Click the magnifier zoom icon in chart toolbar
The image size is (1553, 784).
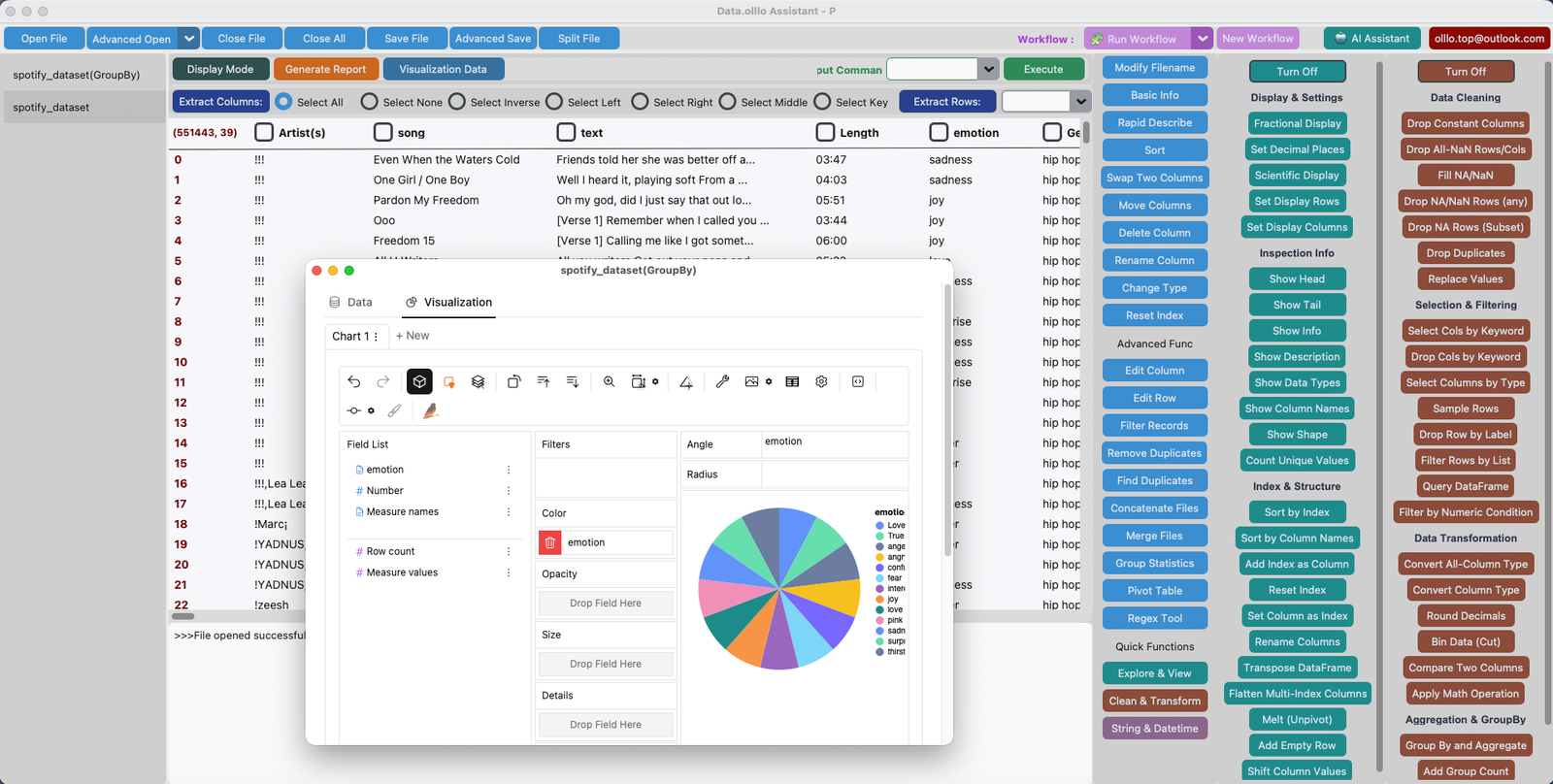tap(609, 382)
